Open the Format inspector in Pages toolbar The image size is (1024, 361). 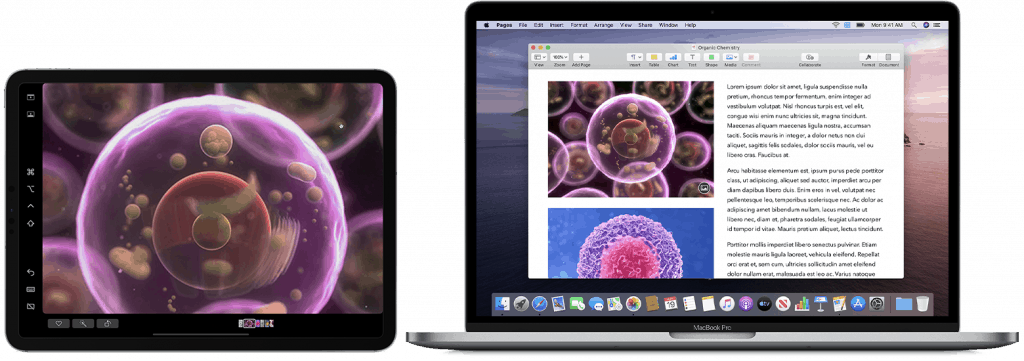(868, 57)
